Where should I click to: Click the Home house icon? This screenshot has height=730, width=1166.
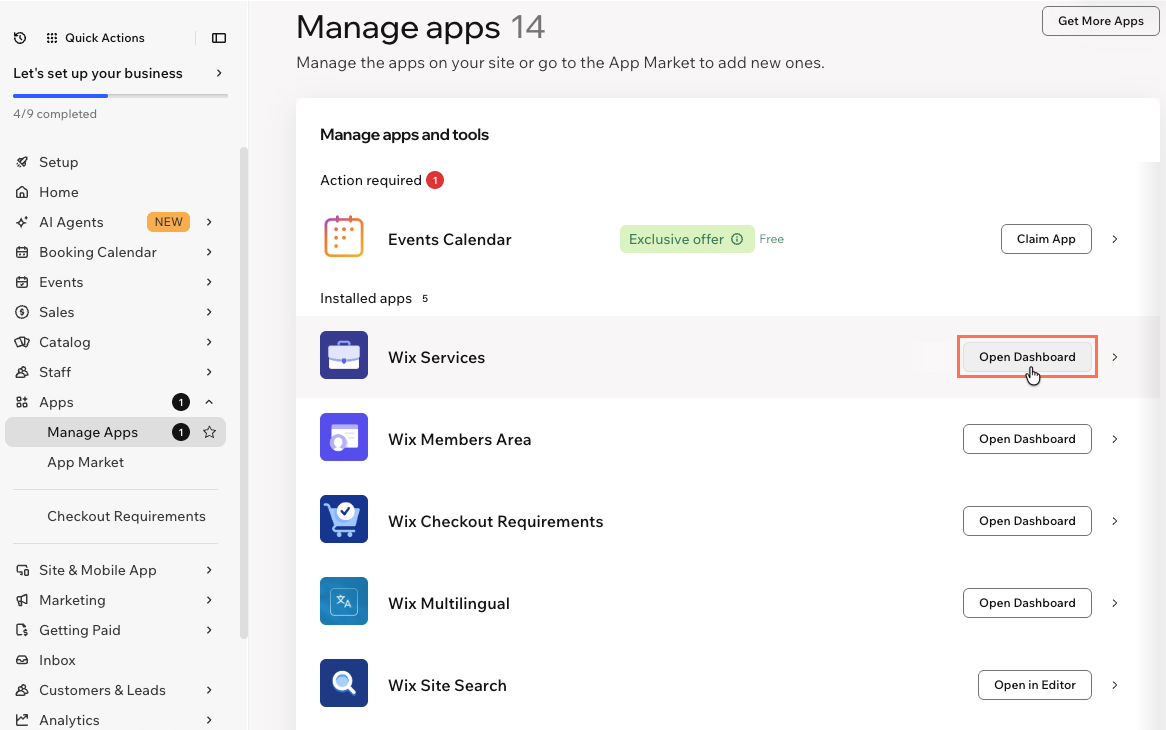click(22, 192)
